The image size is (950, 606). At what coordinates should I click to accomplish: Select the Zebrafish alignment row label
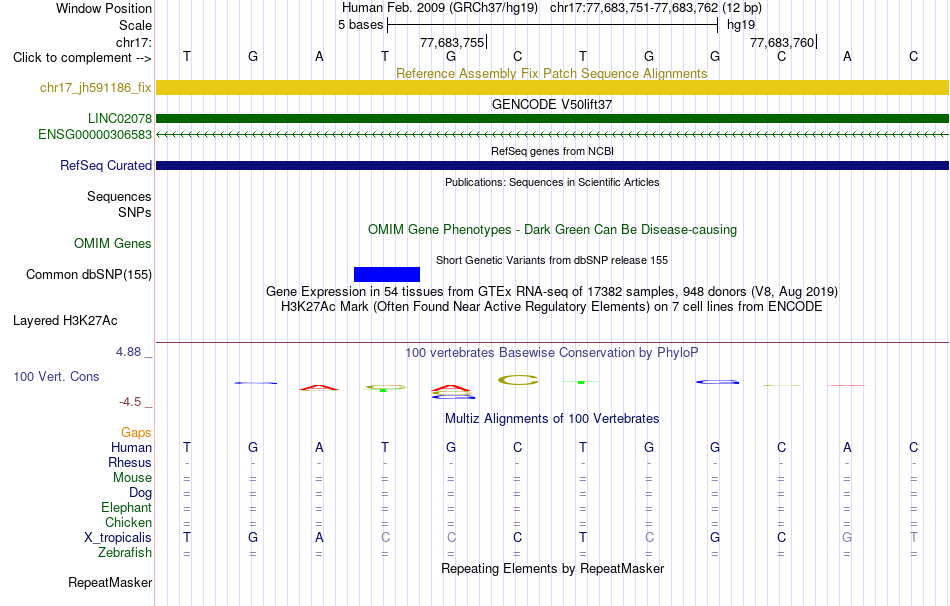click(x=125, y=553)
